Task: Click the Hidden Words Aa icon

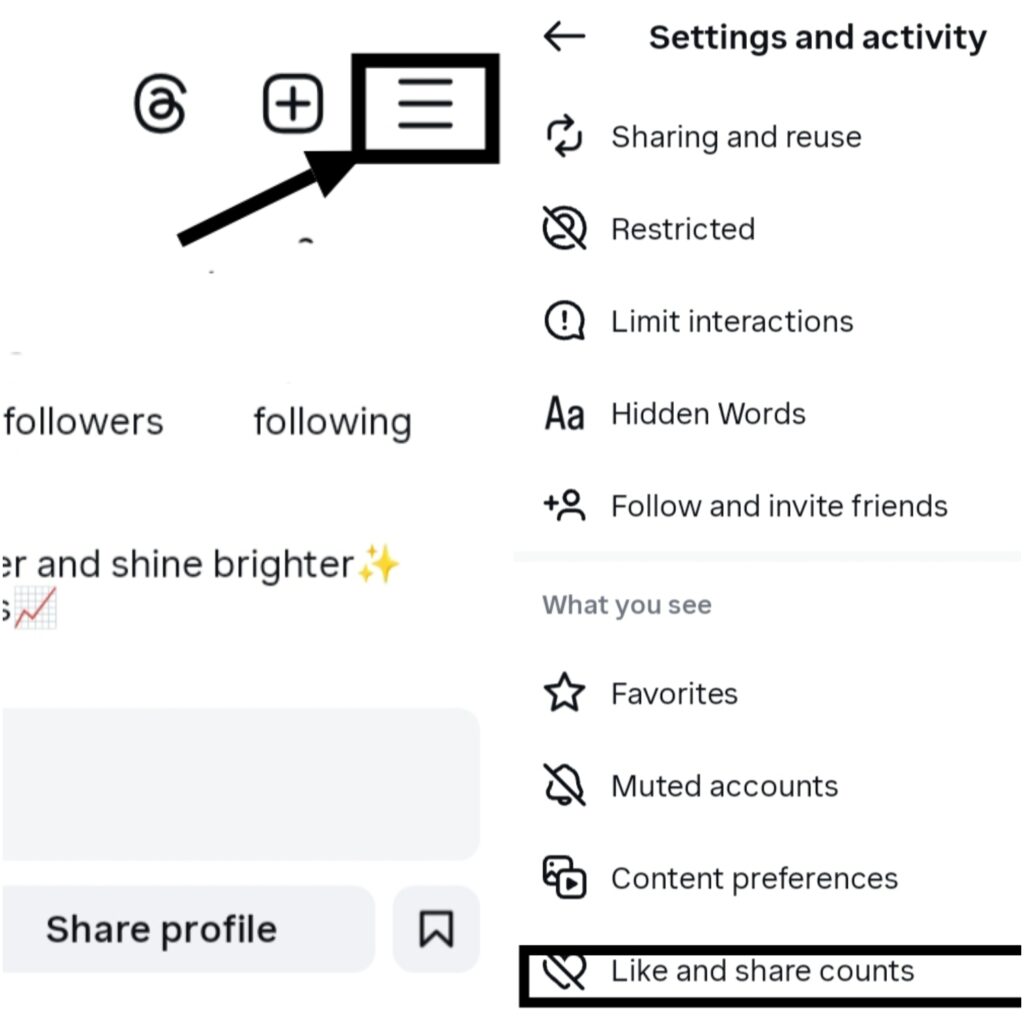Action: (564, 414)
